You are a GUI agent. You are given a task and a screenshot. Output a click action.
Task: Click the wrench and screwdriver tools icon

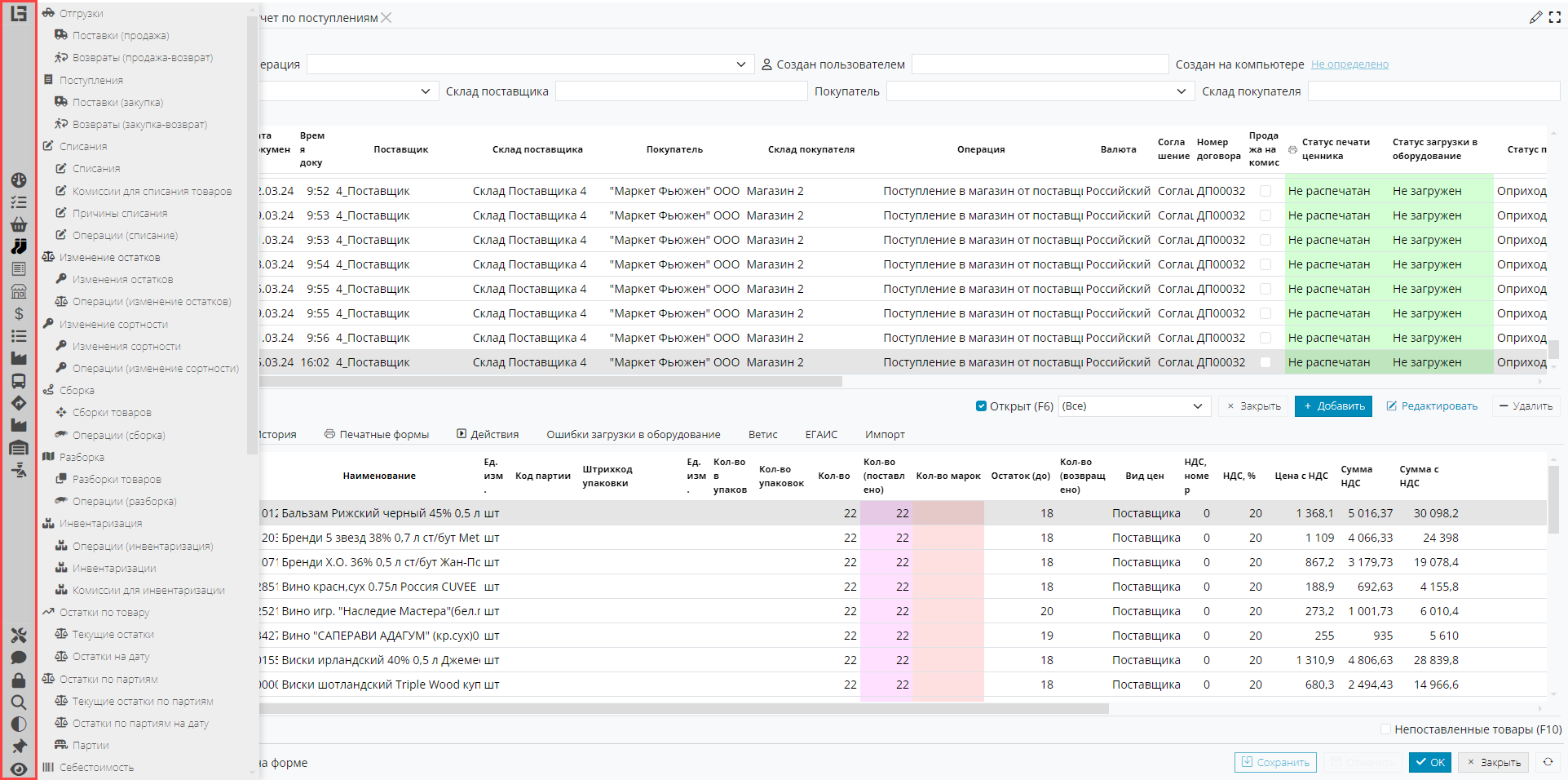(18, 636)
